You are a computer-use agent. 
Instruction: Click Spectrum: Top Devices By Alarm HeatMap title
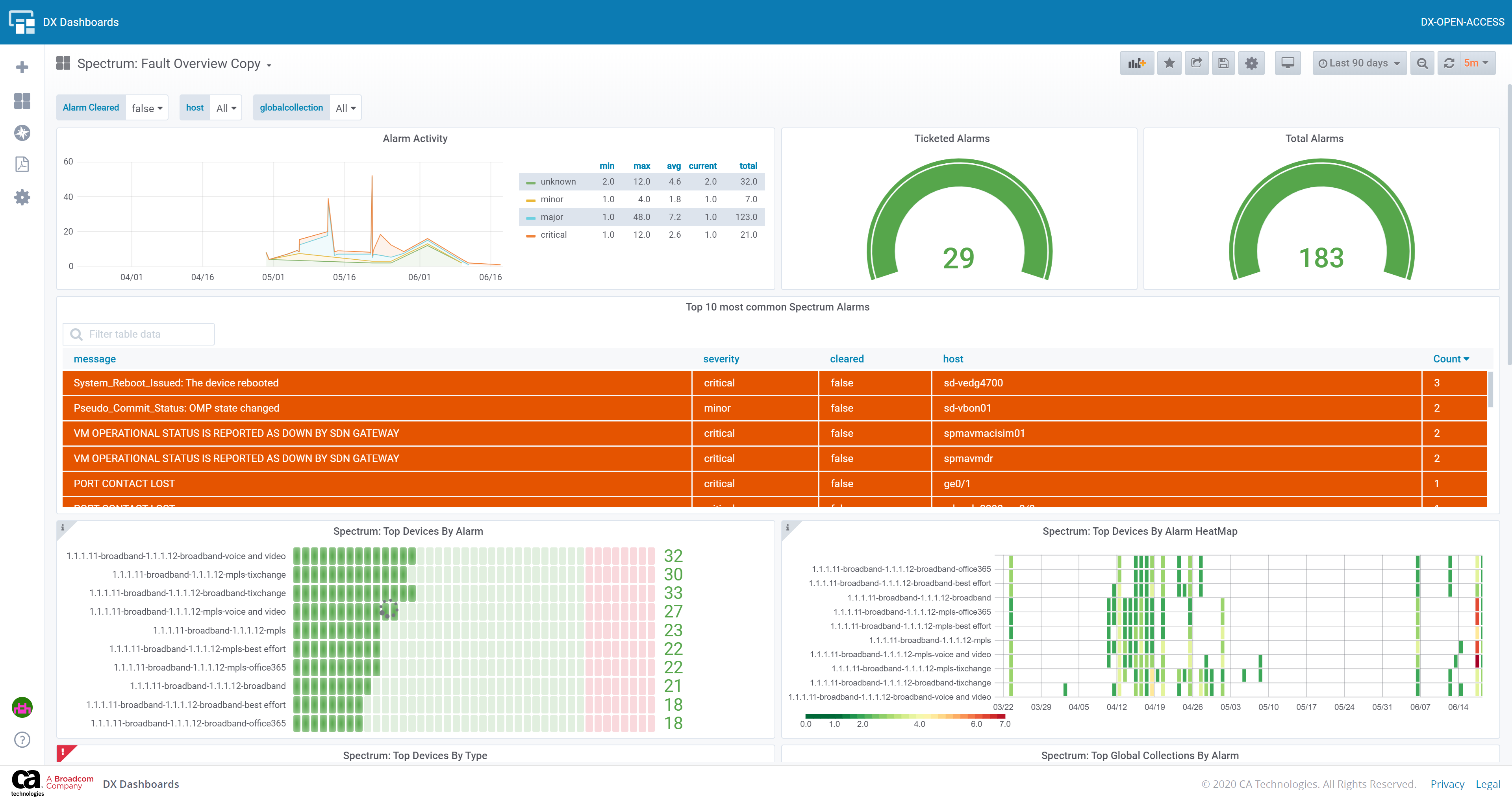[x=1140, y=531]
